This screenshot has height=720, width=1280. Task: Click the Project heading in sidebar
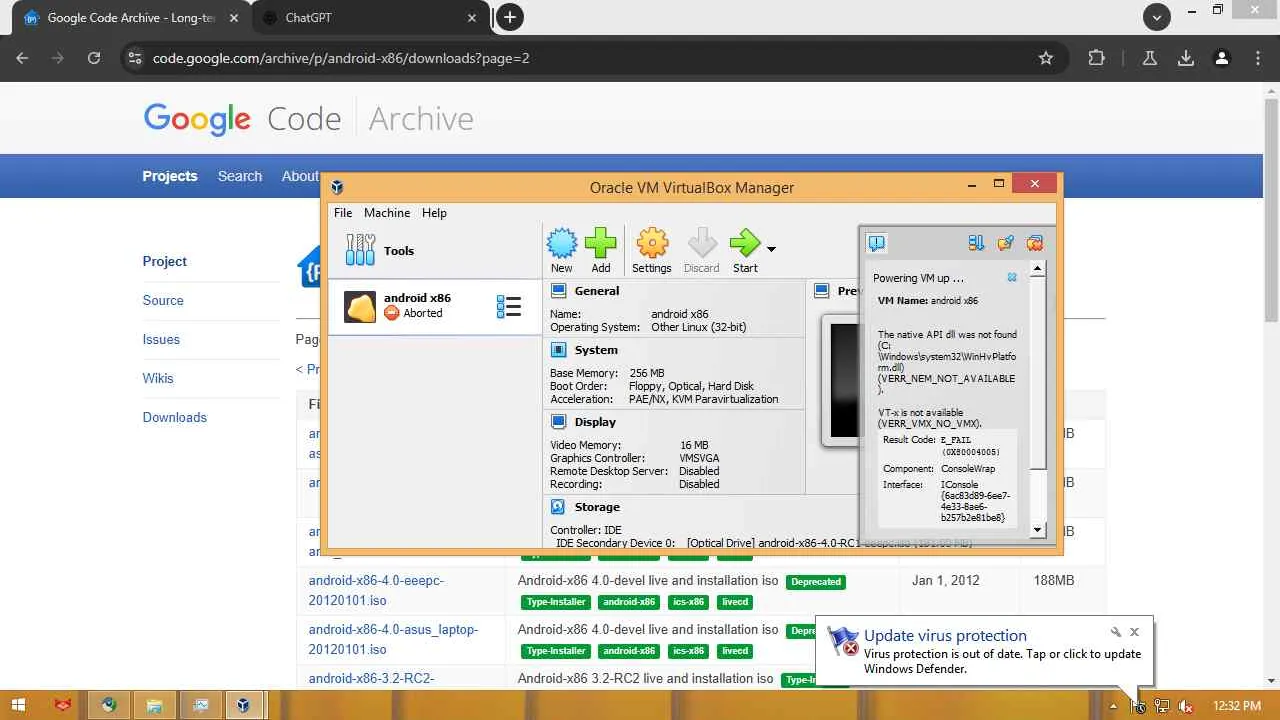(165, 261)
